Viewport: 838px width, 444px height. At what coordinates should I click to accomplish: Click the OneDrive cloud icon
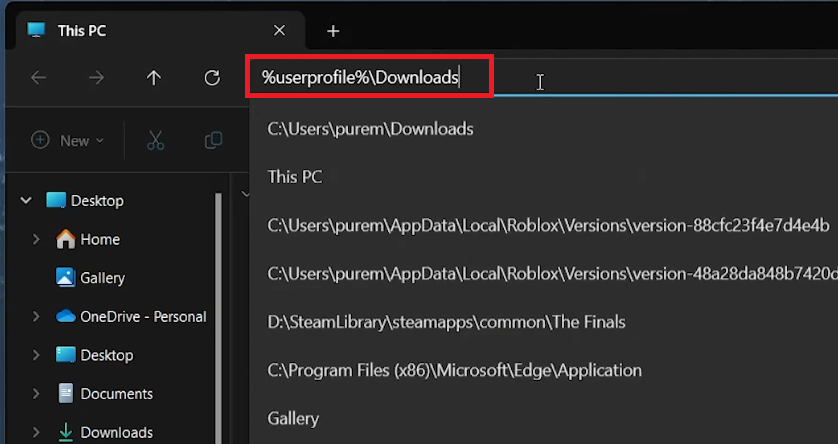point(66,316)
